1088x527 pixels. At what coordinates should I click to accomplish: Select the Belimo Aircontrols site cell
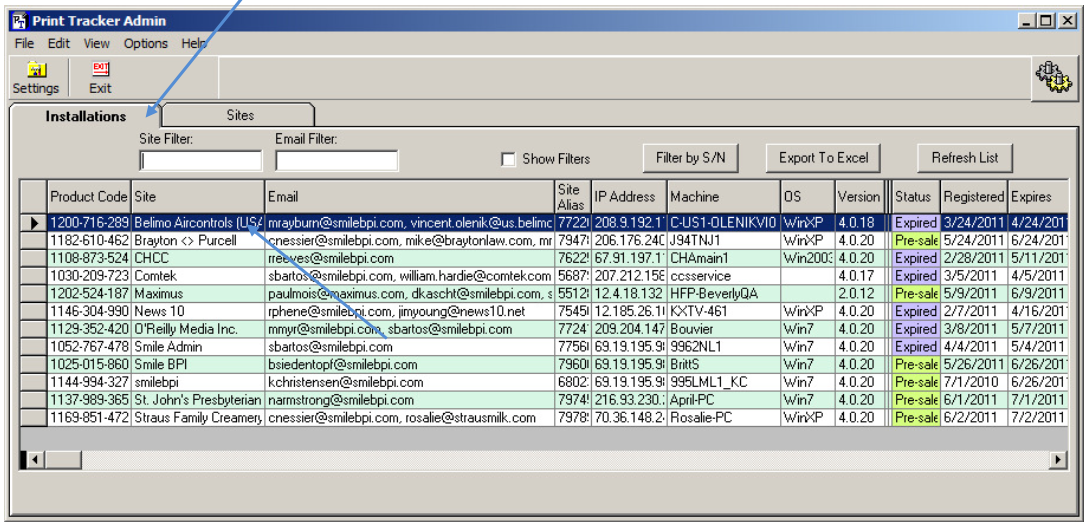coord(198,223)
